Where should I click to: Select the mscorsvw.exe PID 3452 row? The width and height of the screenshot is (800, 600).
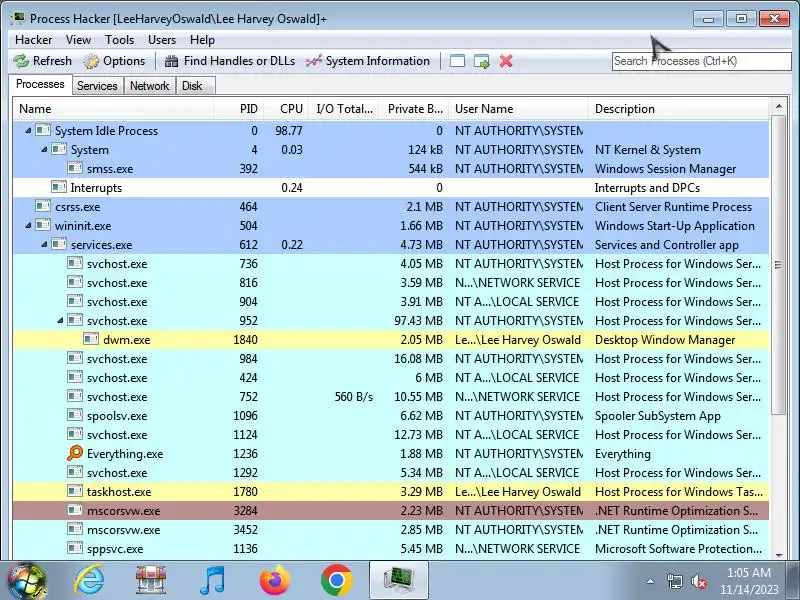(x=391, y=530)
